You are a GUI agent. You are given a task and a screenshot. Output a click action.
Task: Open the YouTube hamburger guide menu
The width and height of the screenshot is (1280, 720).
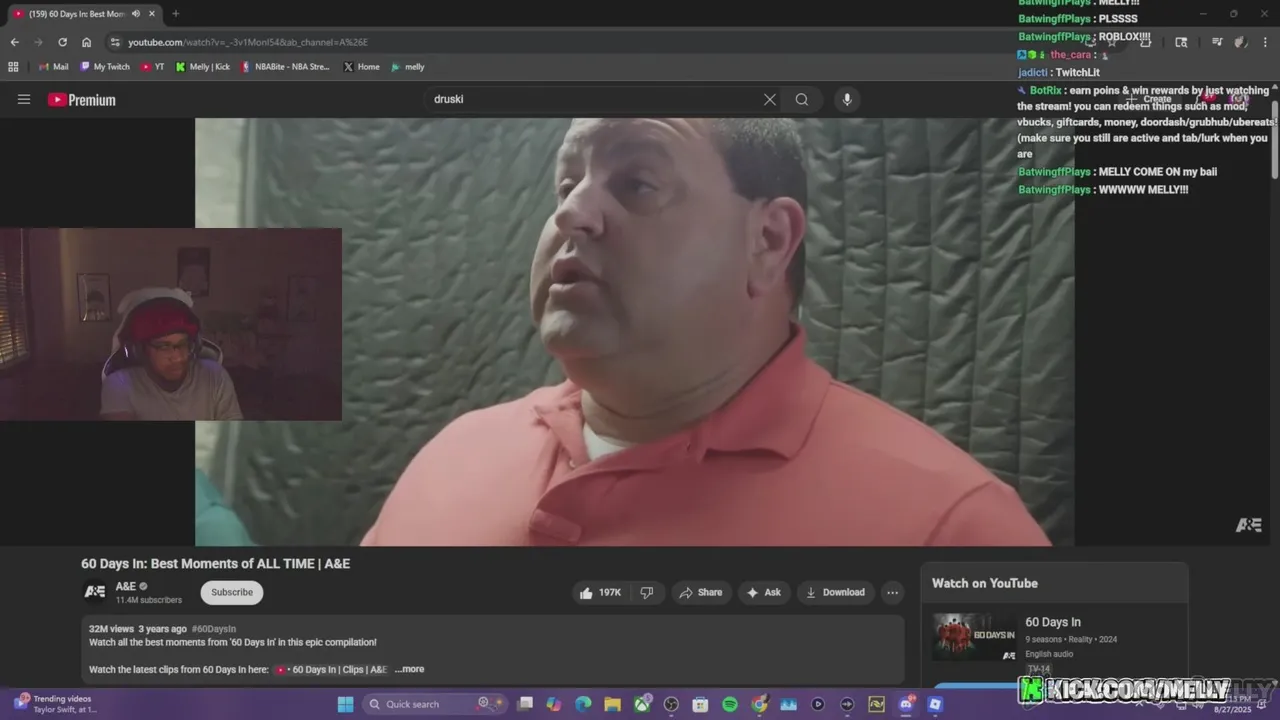(24, 99)
